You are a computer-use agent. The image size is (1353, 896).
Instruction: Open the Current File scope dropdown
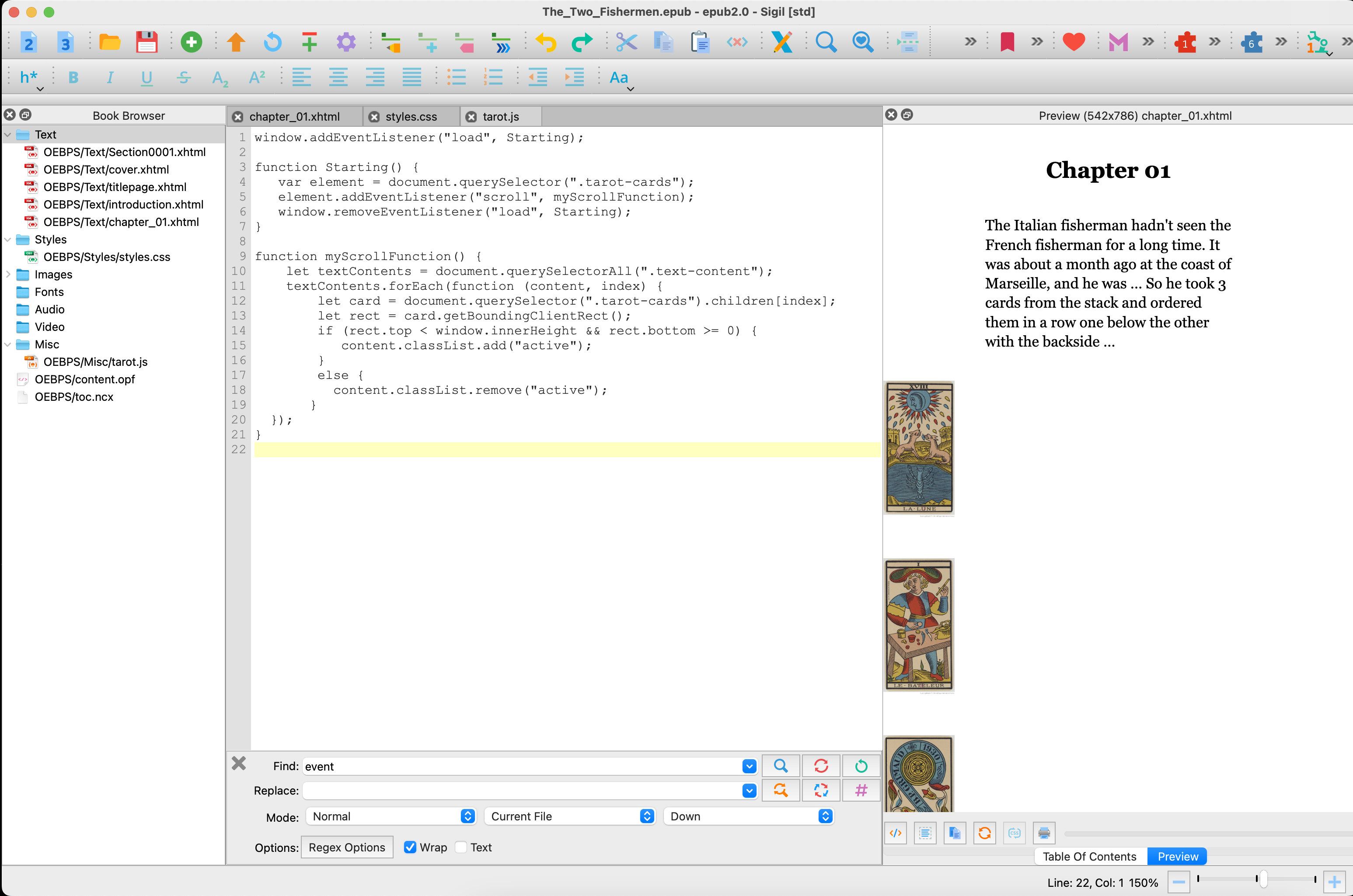(569, 816)
